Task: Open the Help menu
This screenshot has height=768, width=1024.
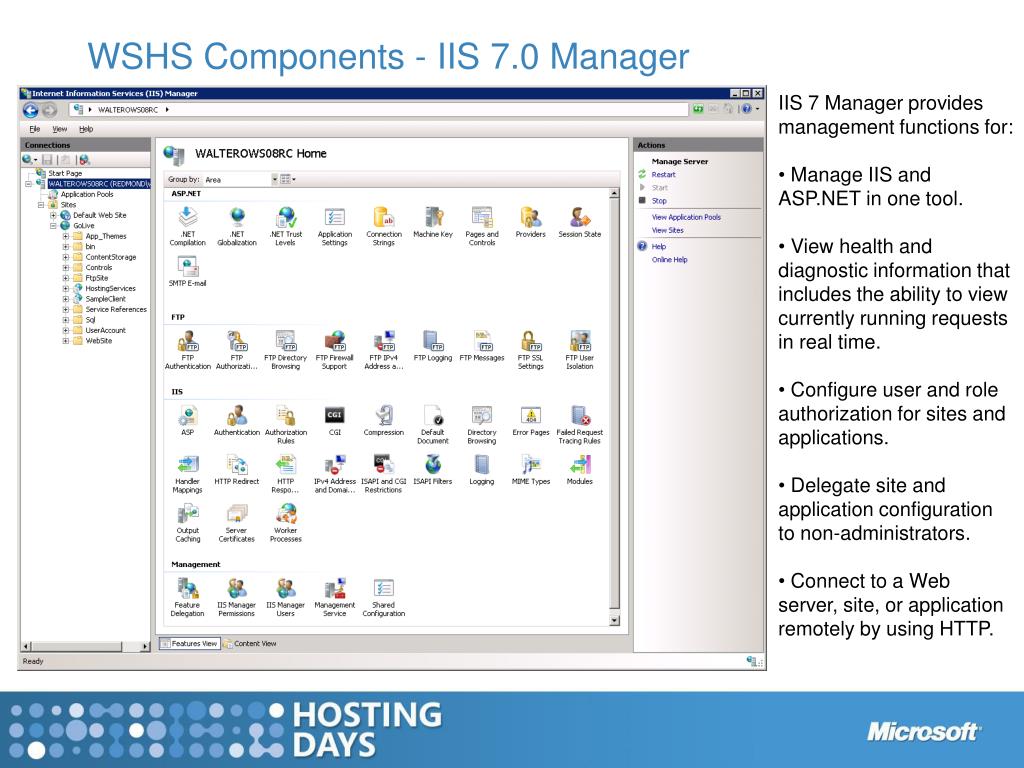Action: (86, 129)
